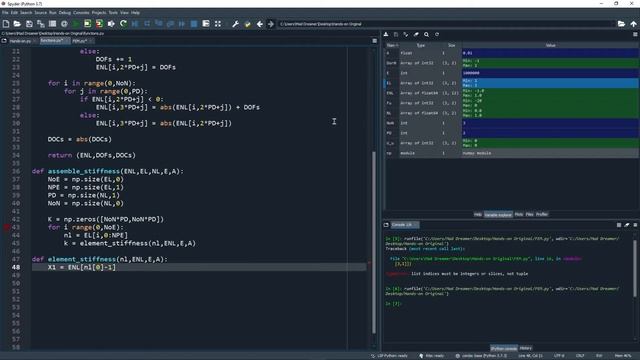The height and width of the screenshot is (360, 640).
Task: Click the editor vertical scrollbar
Action: 373,242
